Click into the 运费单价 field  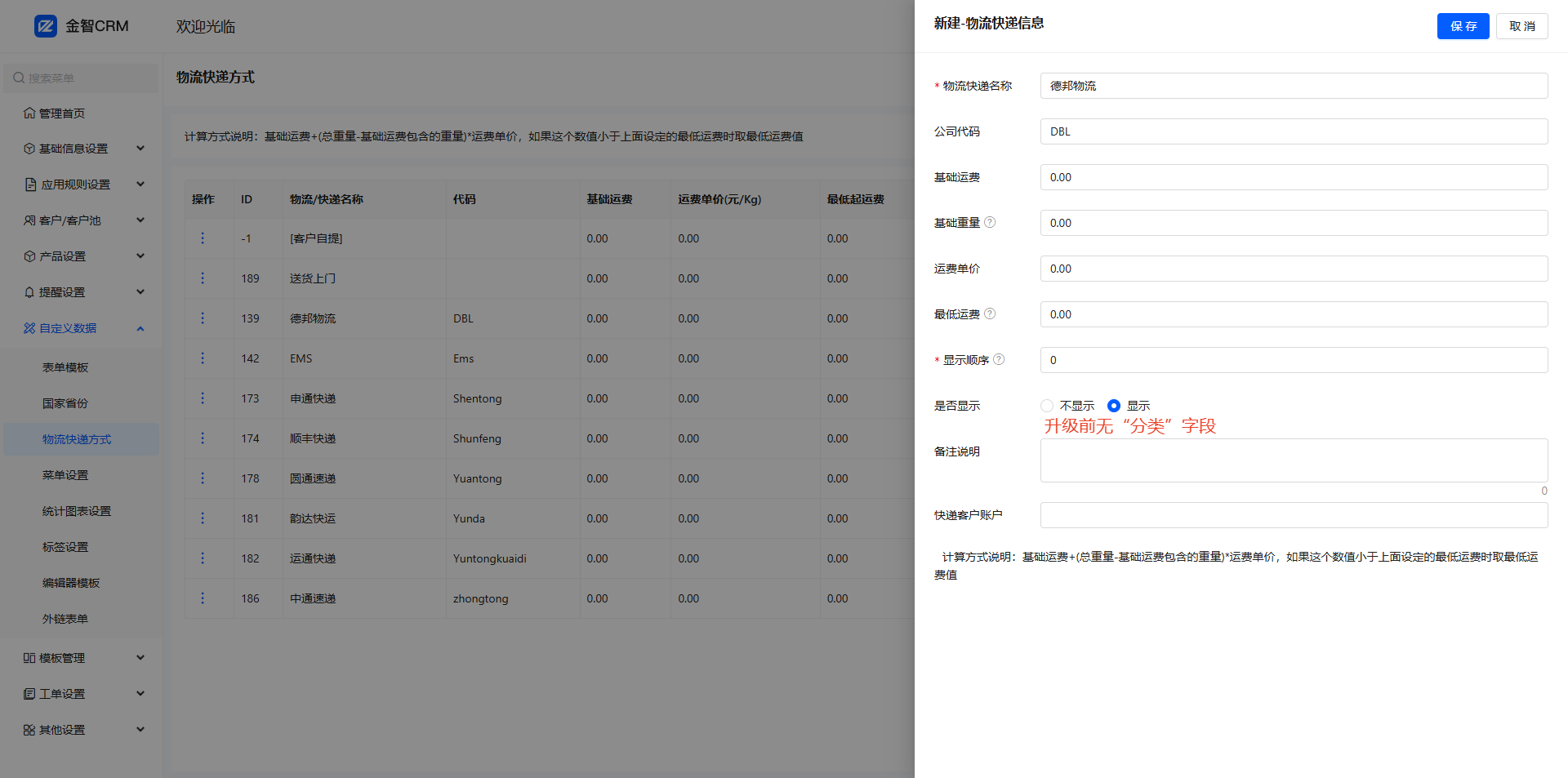click(1294, 269)
